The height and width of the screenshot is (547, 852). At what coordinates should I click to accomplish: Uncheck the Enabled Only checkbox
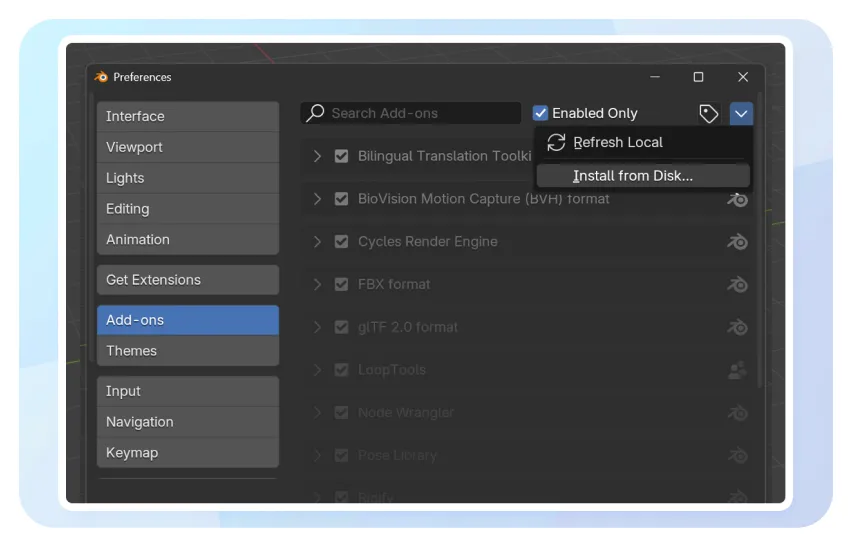coord(541,114)
